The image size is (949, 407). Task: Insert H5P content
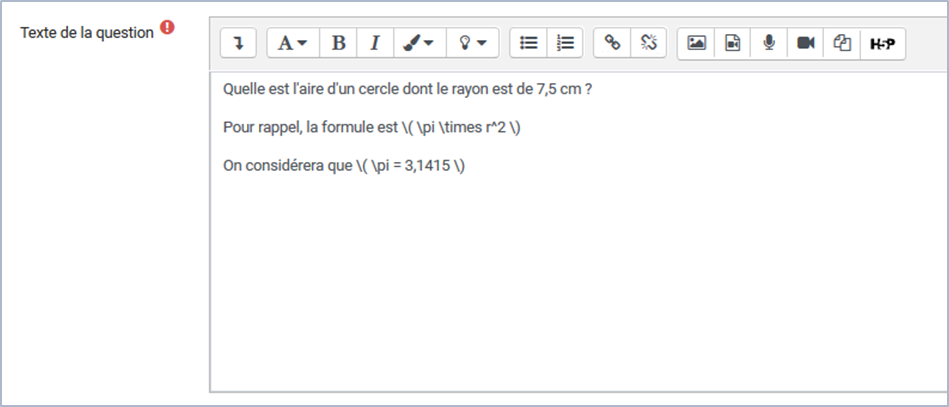pyautogui.click(x=882, y=43)
